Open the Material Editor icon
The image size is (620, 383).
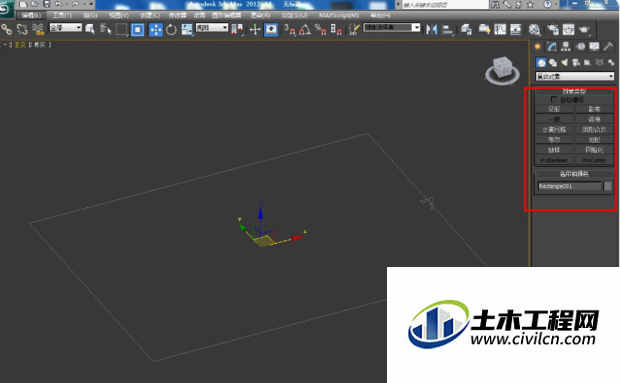(x=535, y=30)
